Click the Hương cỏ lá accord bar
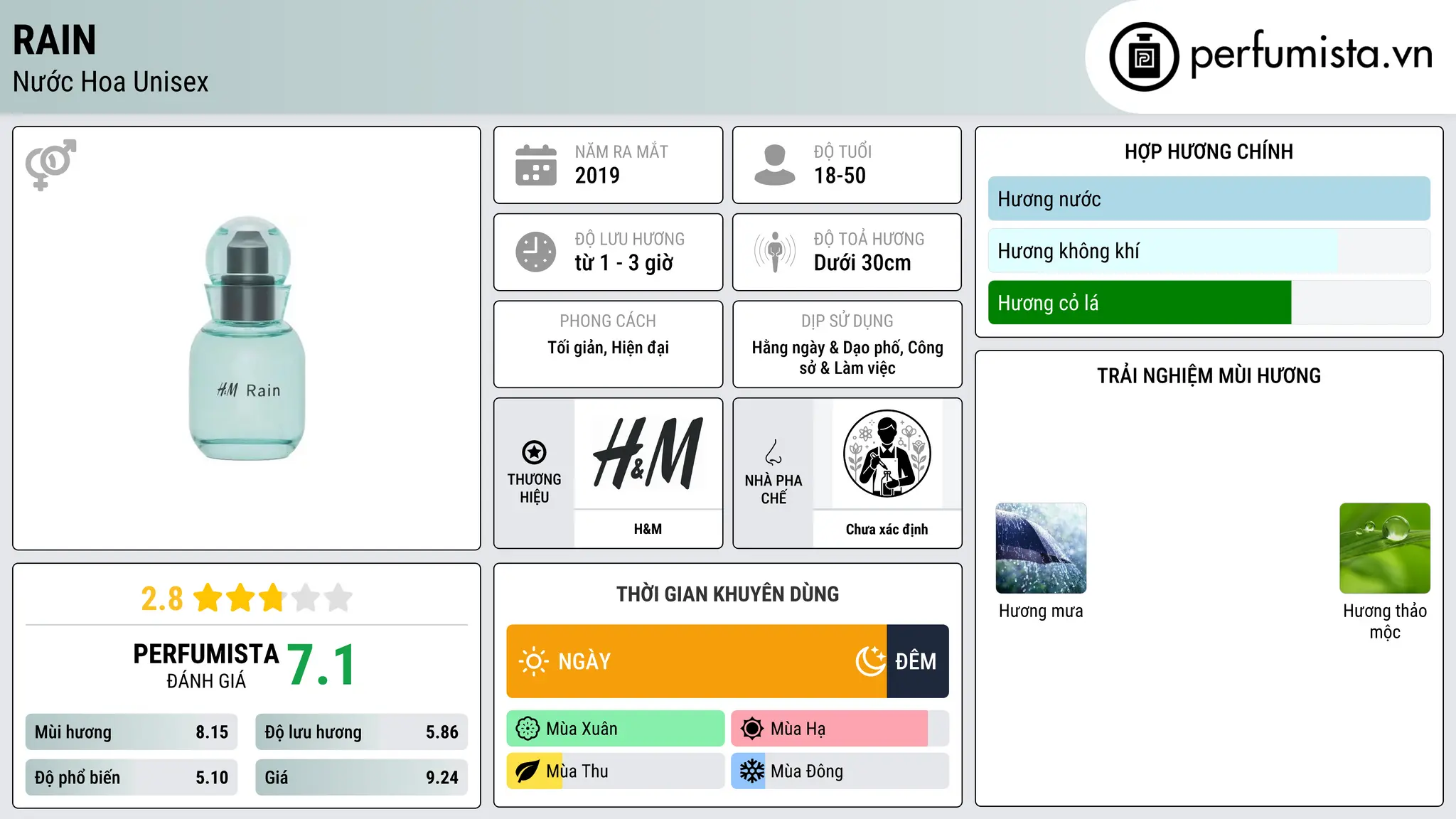The image size is (1456, 819). pyautogui.click(x=1209, y=303)
